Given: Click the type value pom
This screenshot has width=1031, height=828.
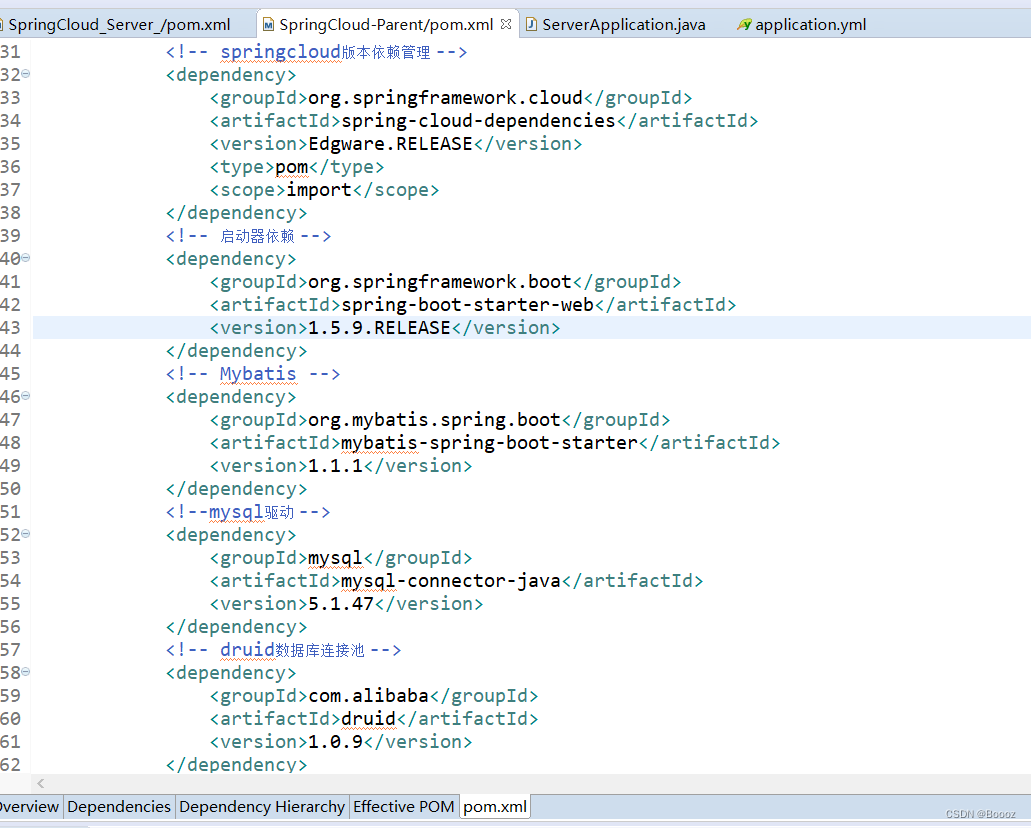Looking at the screenshot, I should pyautogui.click(x=292, y=167).
